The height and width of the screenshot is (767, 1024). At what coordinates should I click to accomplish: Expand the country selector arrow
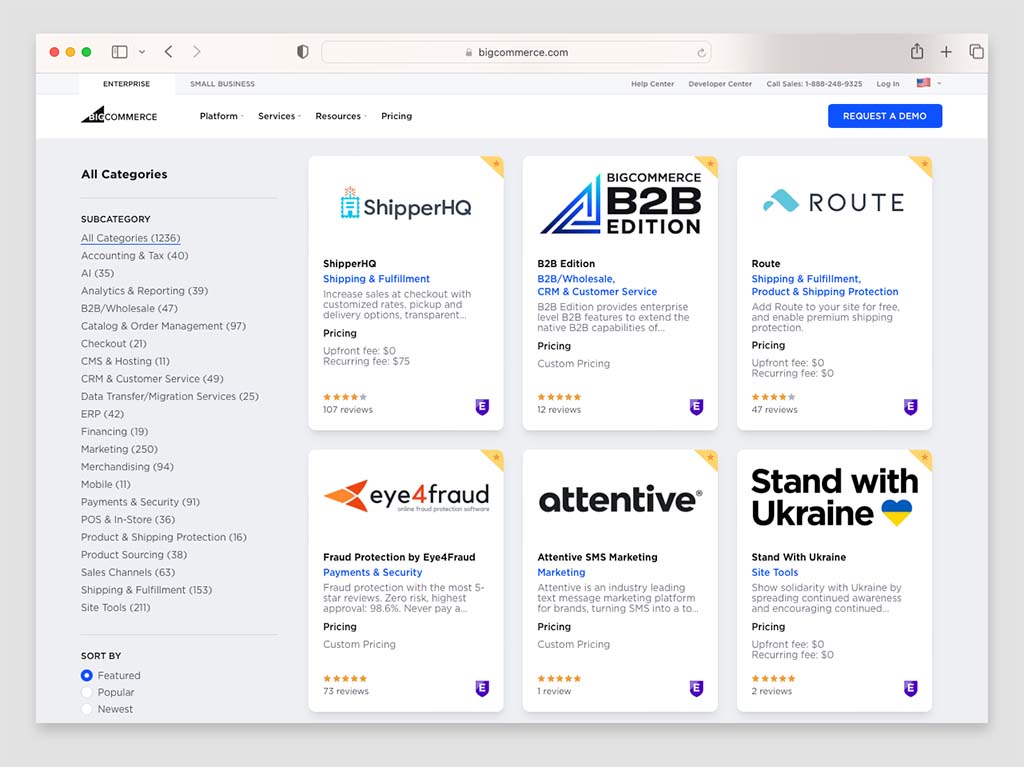pyautogui.click(x=939, y=84)
